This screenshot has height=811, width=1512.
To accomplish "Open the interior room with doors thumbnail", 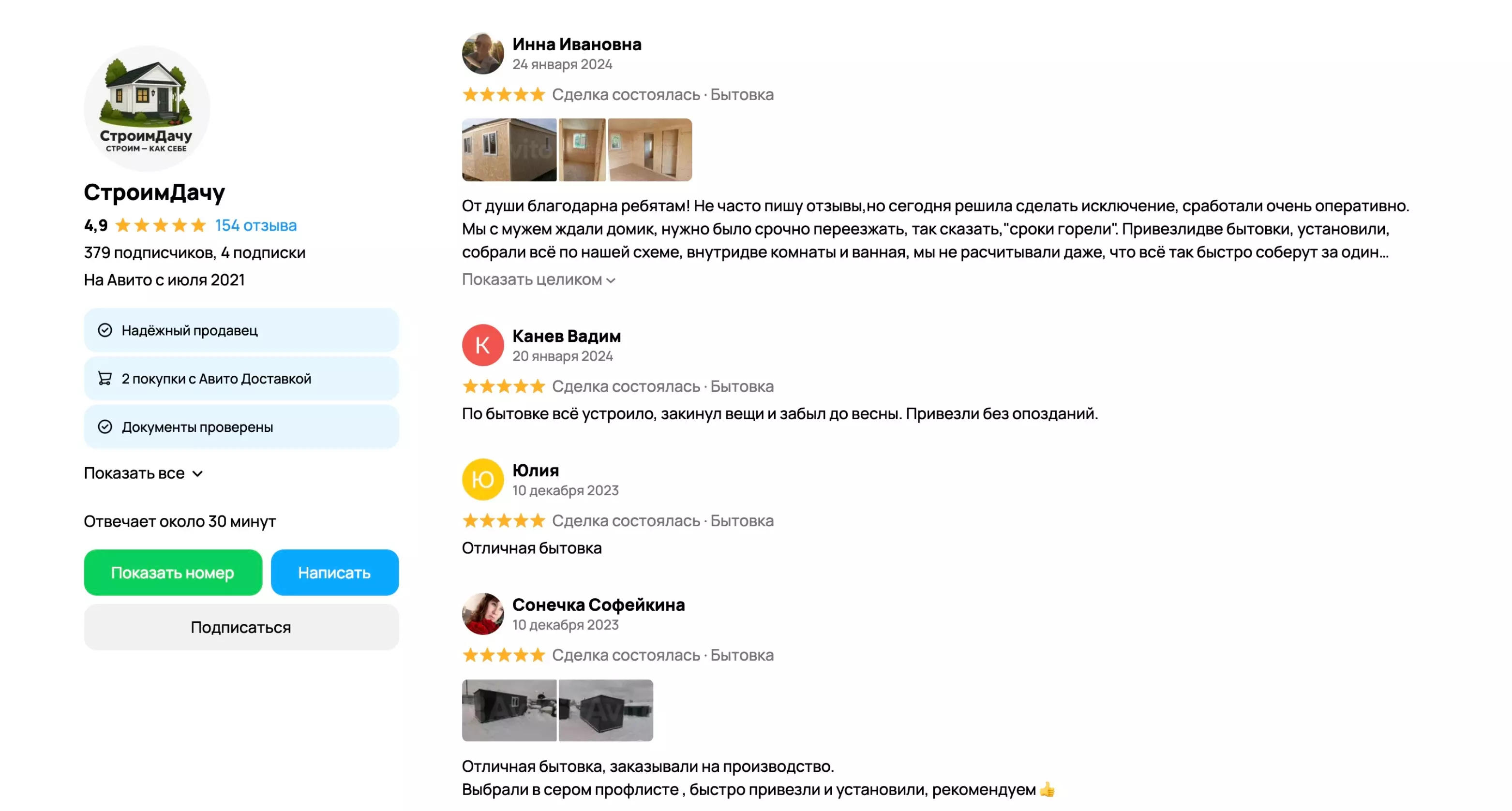I will point(650,149).
